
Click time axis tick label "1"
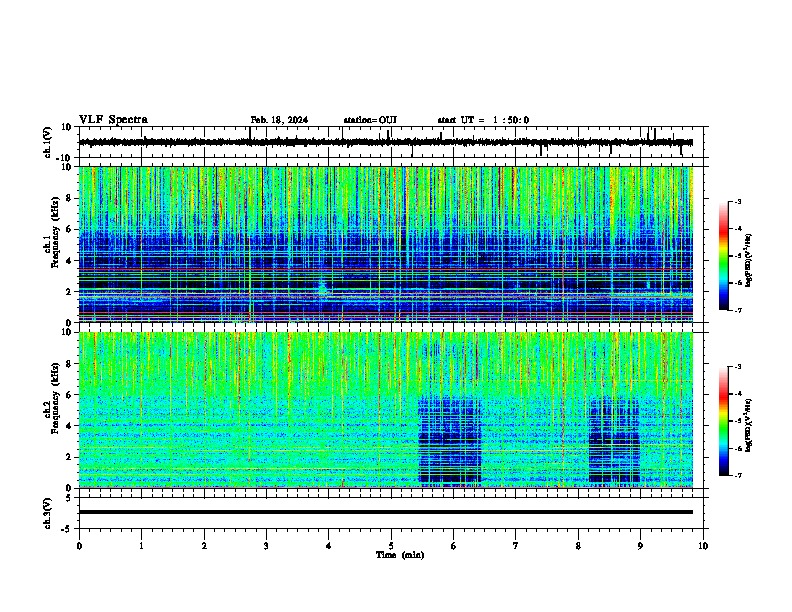(141, 546)
